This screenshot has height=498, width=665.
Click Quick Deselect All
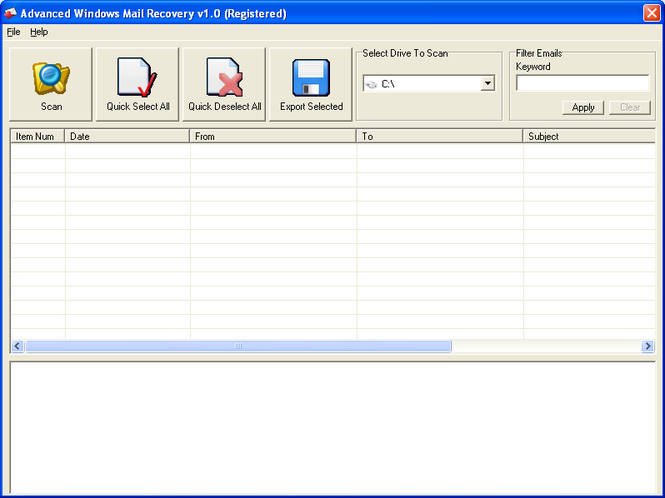pos(224,84)
